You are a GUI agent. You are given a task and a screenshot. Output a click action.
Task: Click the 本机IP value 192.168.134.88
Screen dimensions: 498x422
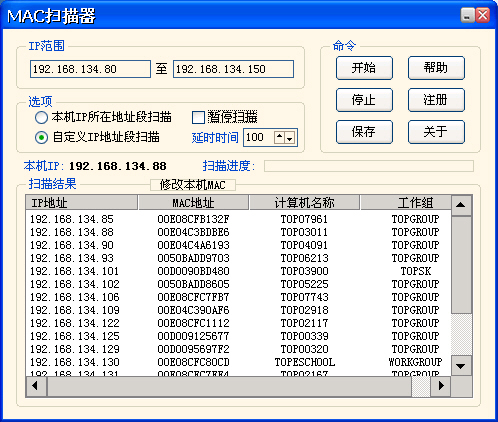pyautogui.click(x=118, y=166)
